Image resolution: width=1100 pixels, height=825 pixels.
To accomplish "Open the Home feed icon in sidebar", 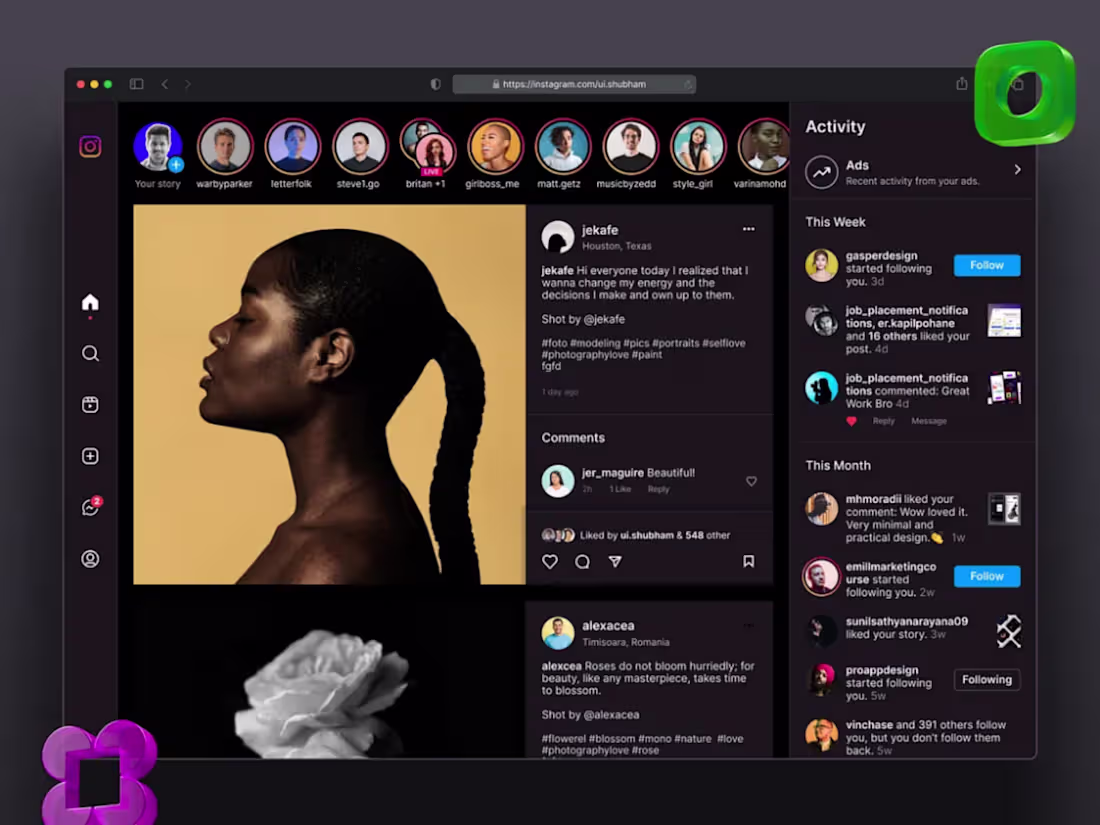I will [x=90, y=302].
